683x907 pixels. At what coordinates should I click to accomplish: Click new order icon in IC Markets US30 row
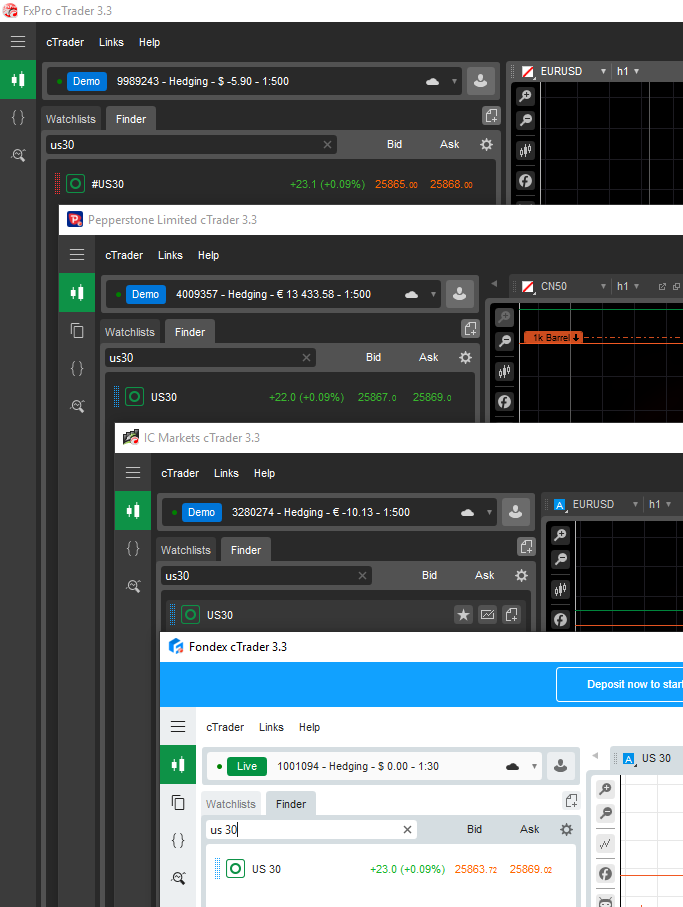(512, 614)
